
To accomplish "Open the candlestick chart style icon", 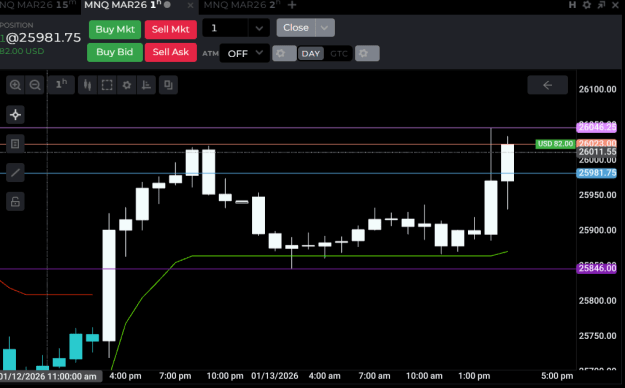I will (87, 85).
